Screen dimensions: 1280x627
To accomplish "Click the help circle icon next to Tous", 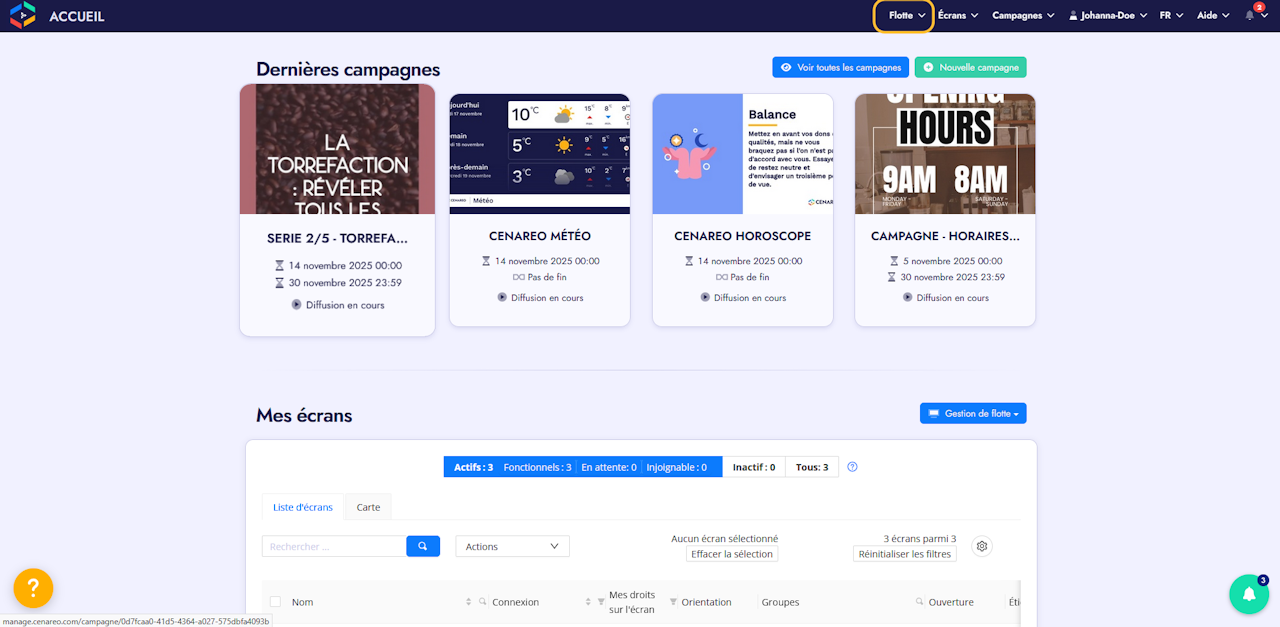I will (x=852, y=467).
